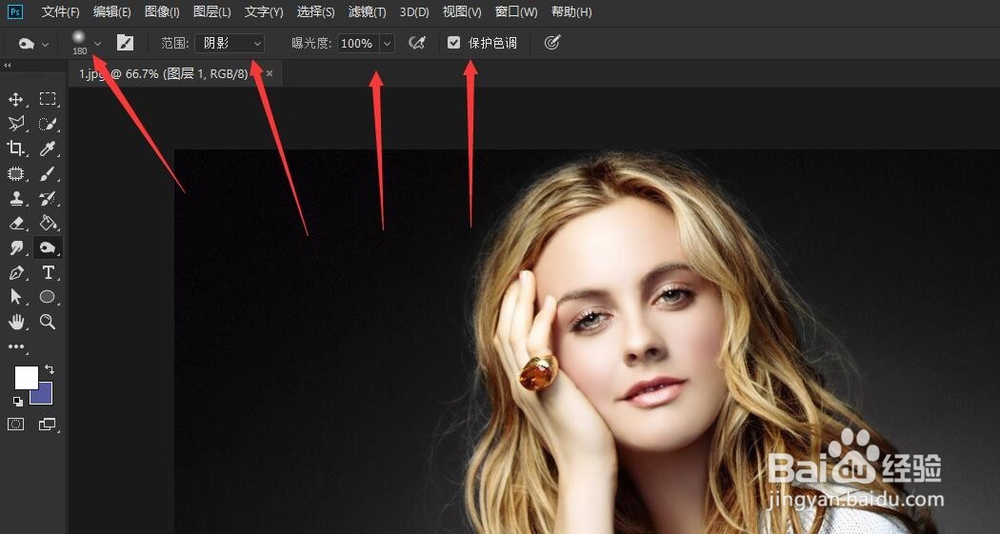Open the 图像(I) menu
The image size is (1000, 534).
pos(162,12)
